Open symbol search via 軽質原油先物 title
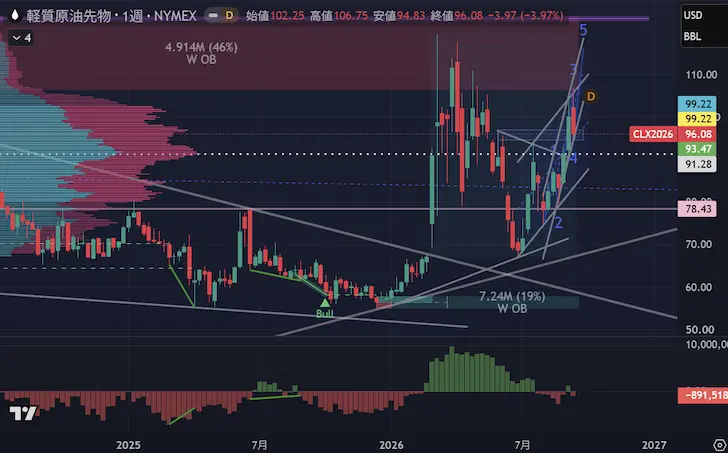Image resolution: width=728 pixels, height=453 pixels. point(69,16)
